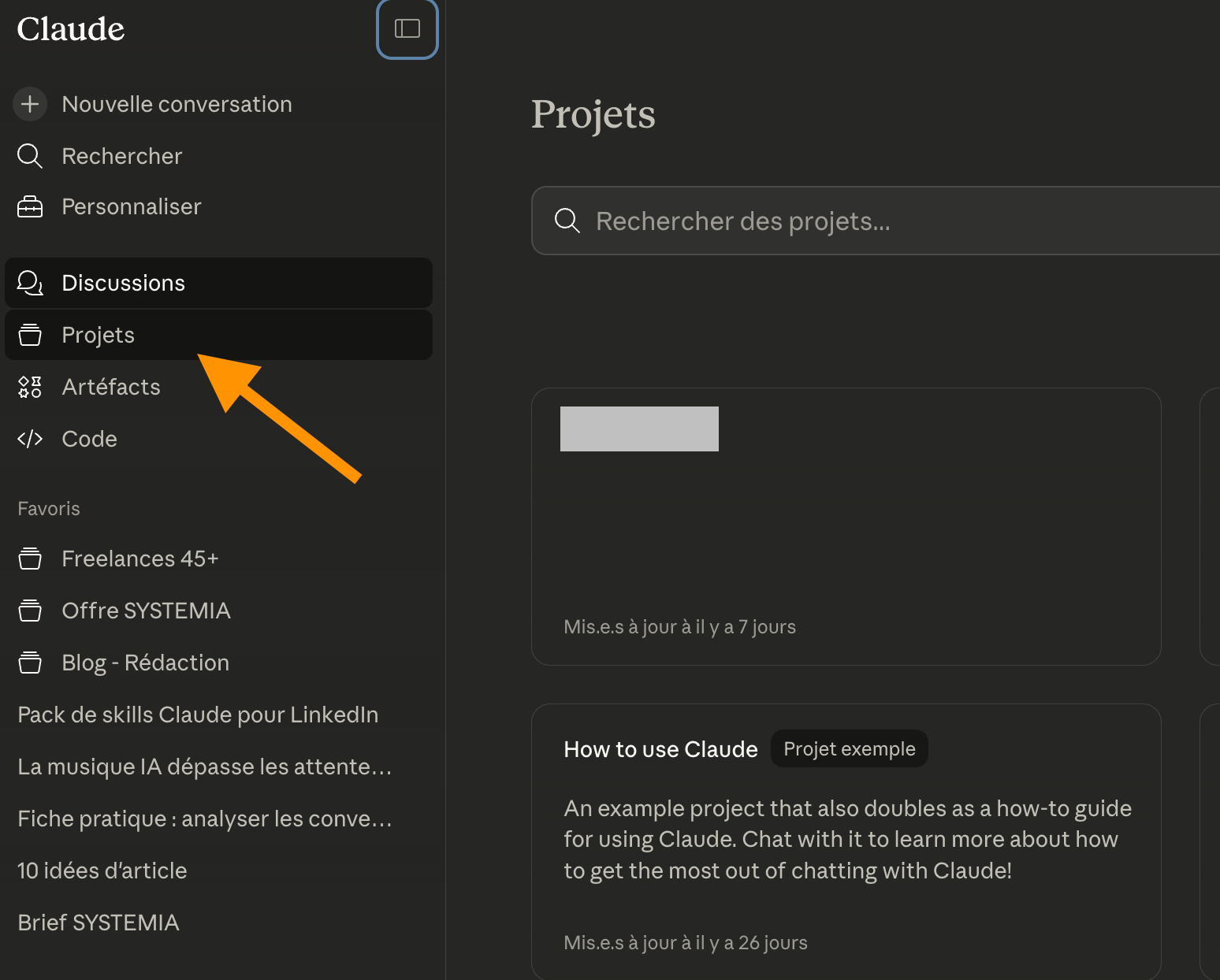The image size is (1220, 980).
Task: Click the Discussions chat bubble icon
Action: tap(30, 283)
